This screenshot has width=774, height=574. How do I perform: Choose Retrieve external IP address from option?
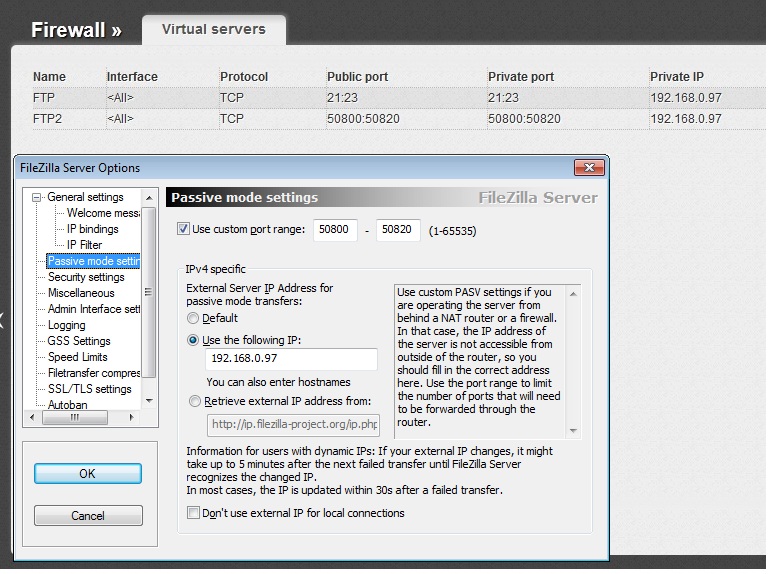click(x=195, y=401)
